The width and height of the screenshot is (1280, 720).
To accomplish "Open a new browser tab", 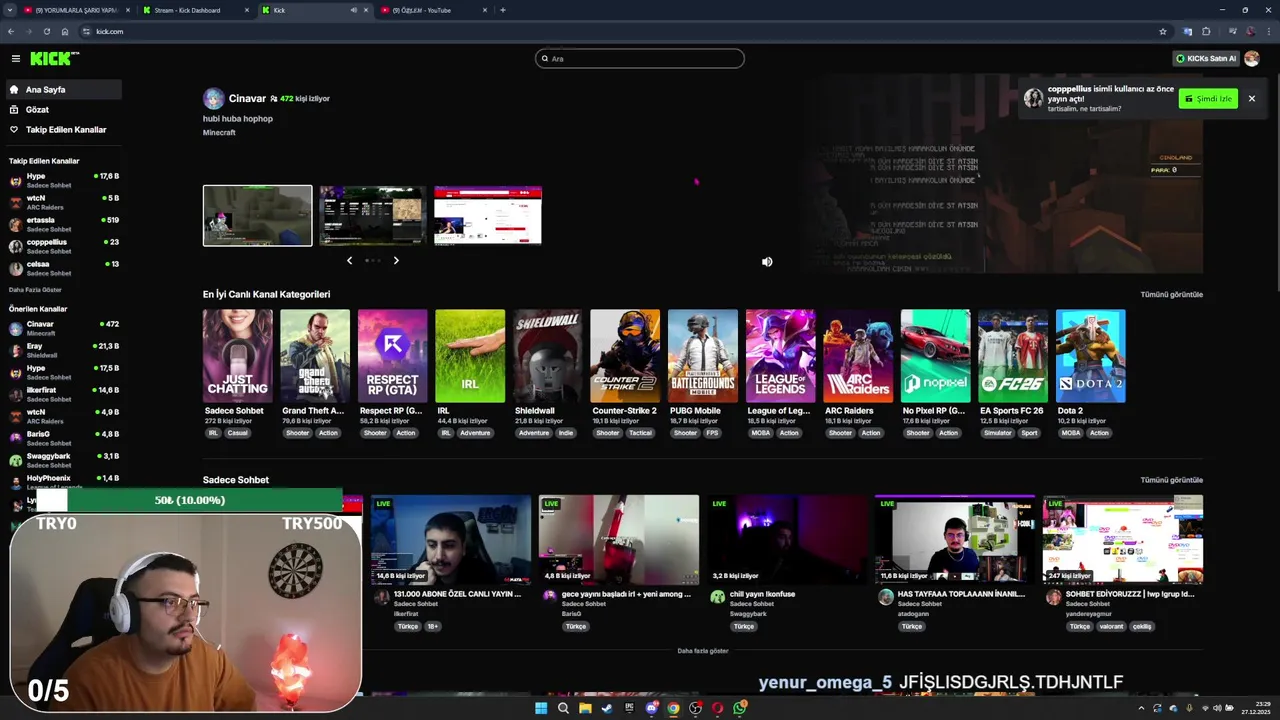I will [502, 10].
